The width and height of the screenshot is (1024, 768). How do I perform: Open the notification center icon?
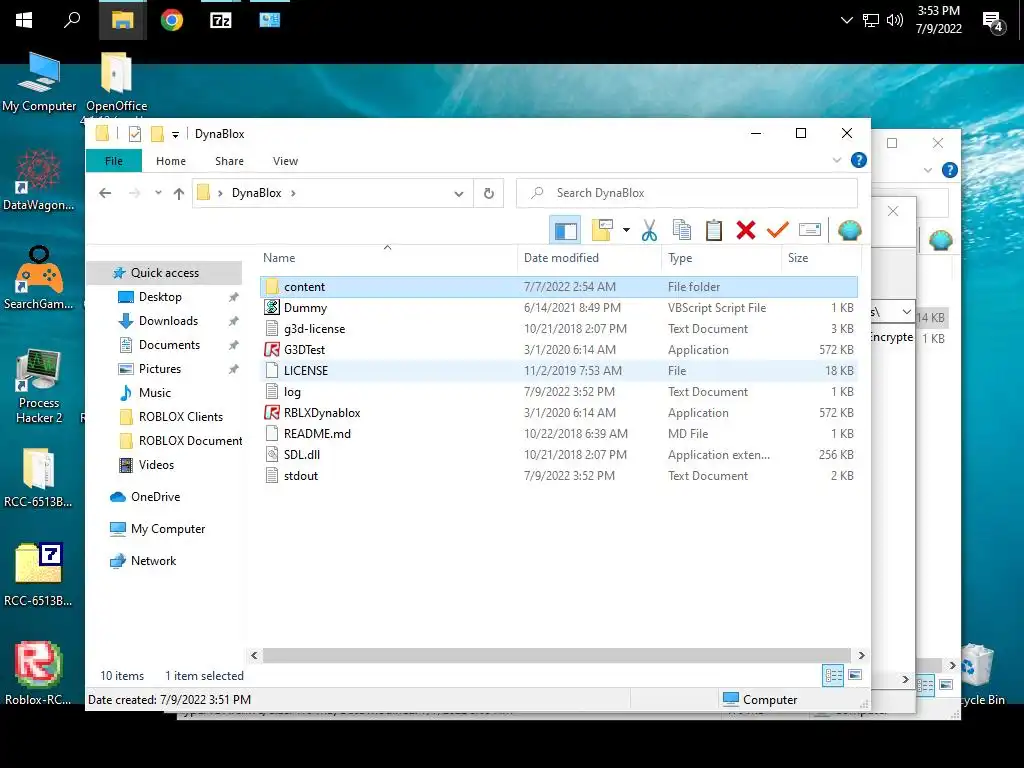[993, 22]
